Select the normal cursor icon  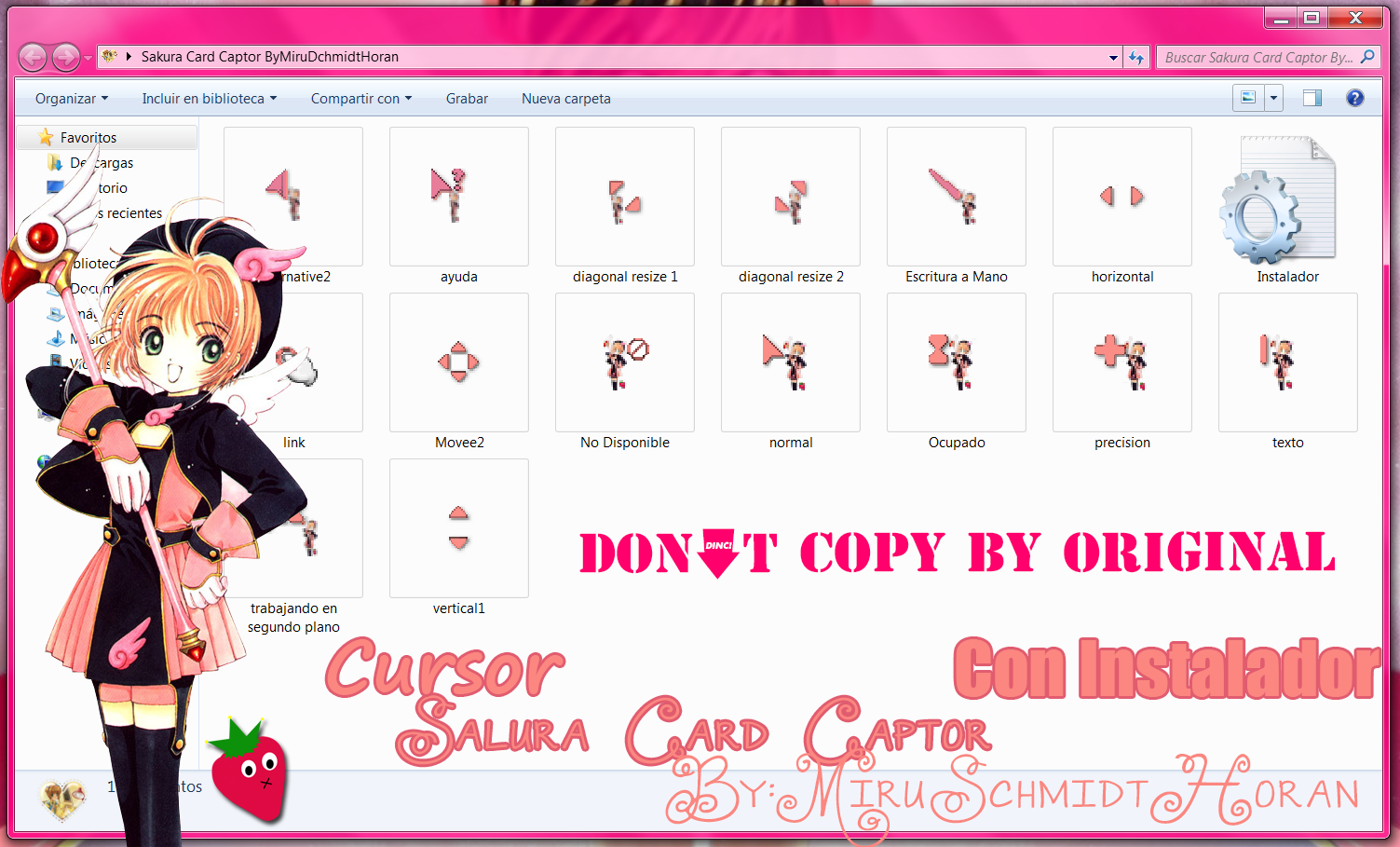click(x=790, y=362)
